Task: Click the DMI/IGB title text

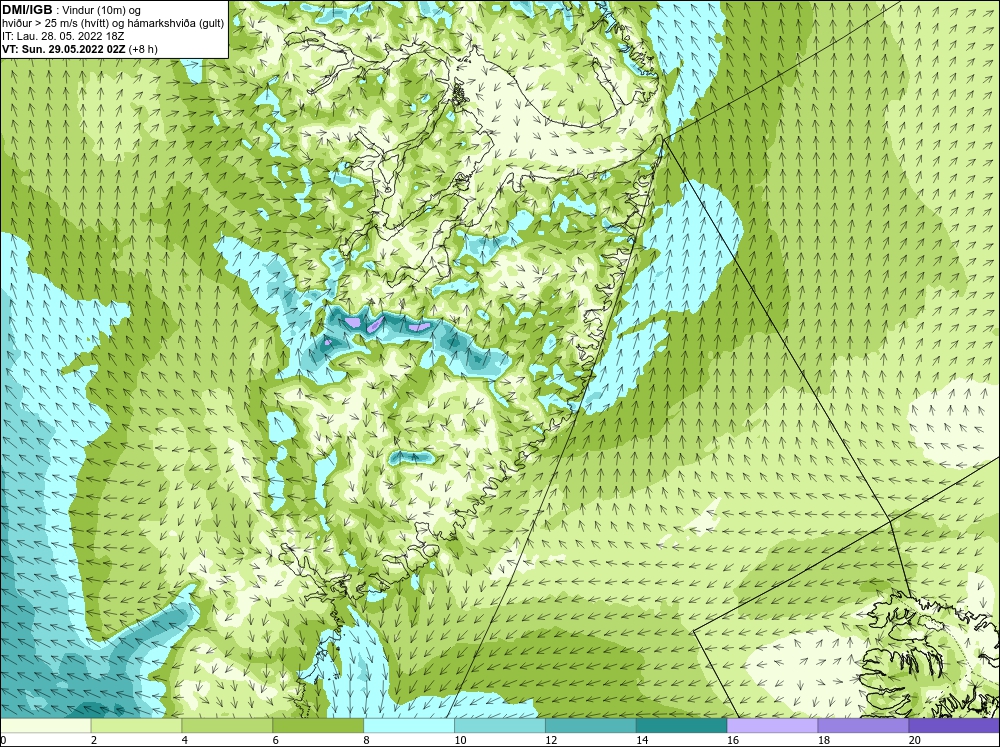Action: [x=27, y=10]
